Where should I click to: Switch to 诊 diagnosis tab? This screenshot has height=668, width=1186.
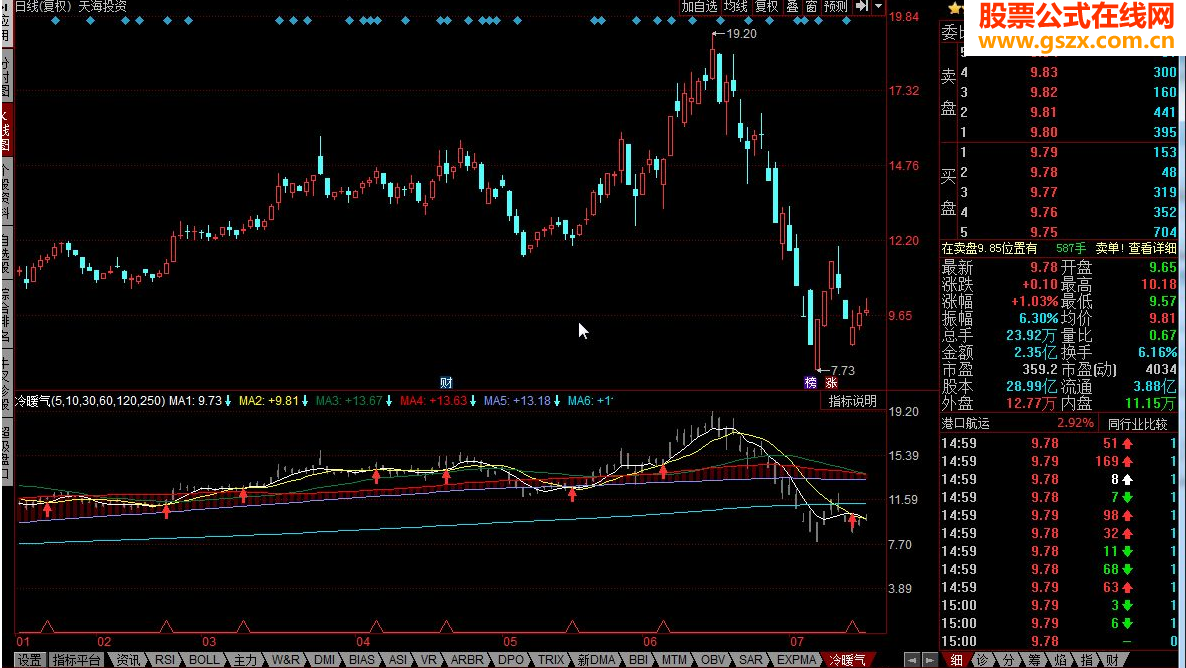pos(982,660)
